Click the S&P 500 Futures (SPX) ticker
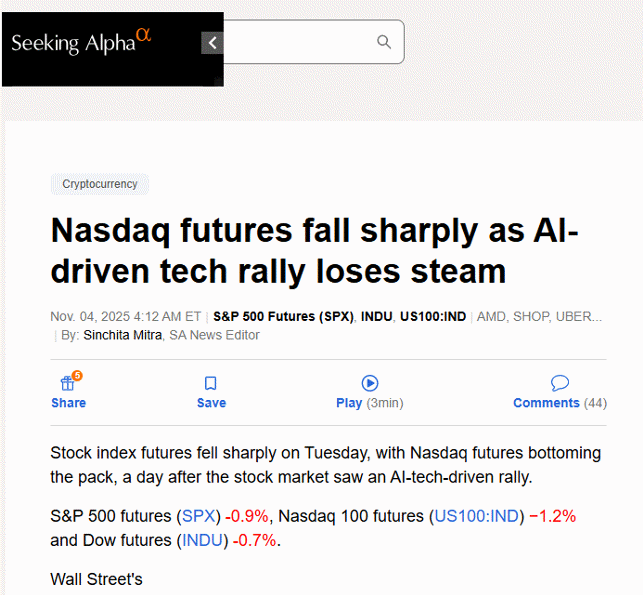The width and height of the screenshot is (643, 595). [284, 316]
